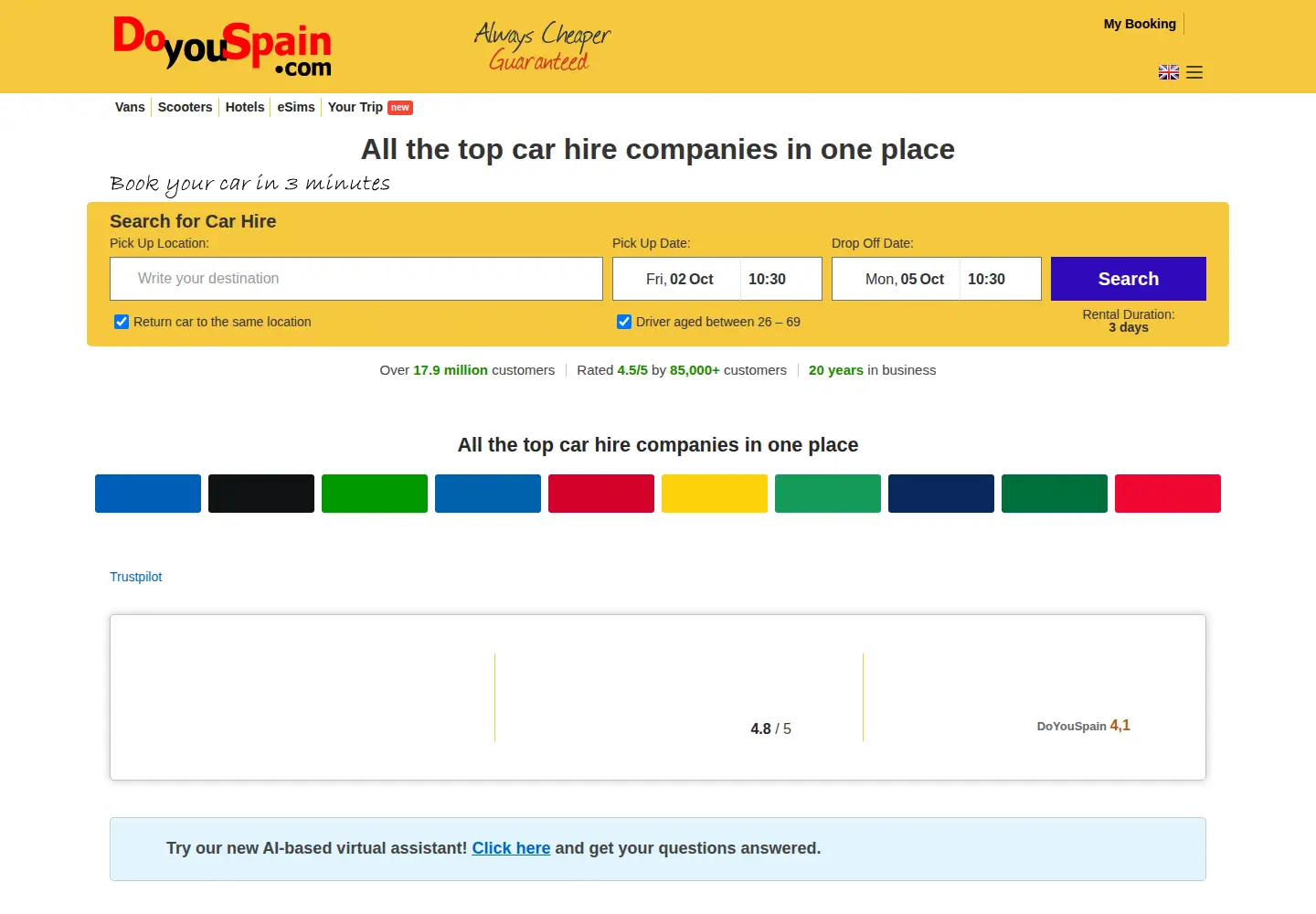The width and height of the screenshot is (1316, 914).
Task: Click the 4.8 / 5 rating text
Action: point(771,728)
